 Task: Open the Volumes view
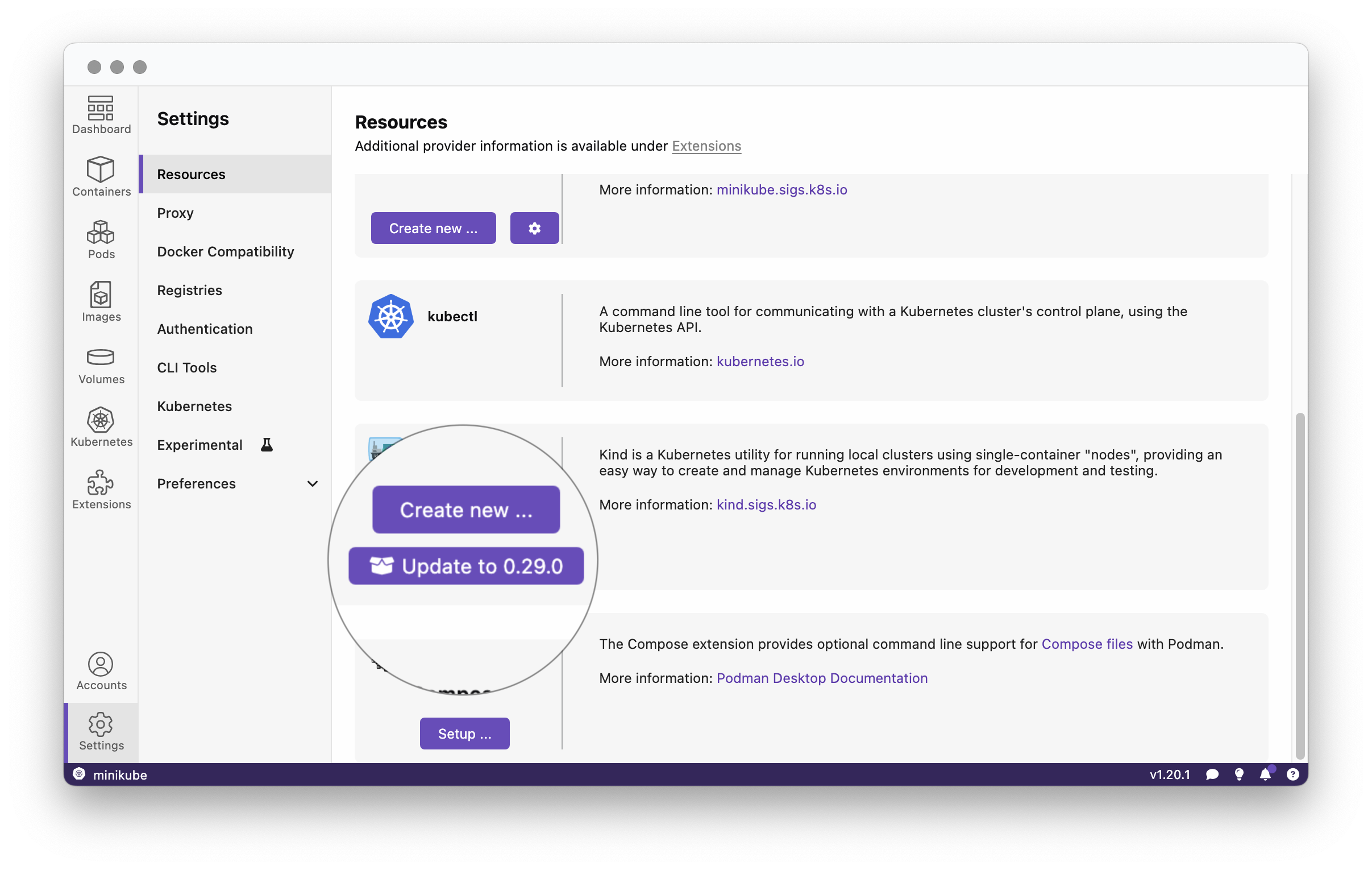point(100,365)
